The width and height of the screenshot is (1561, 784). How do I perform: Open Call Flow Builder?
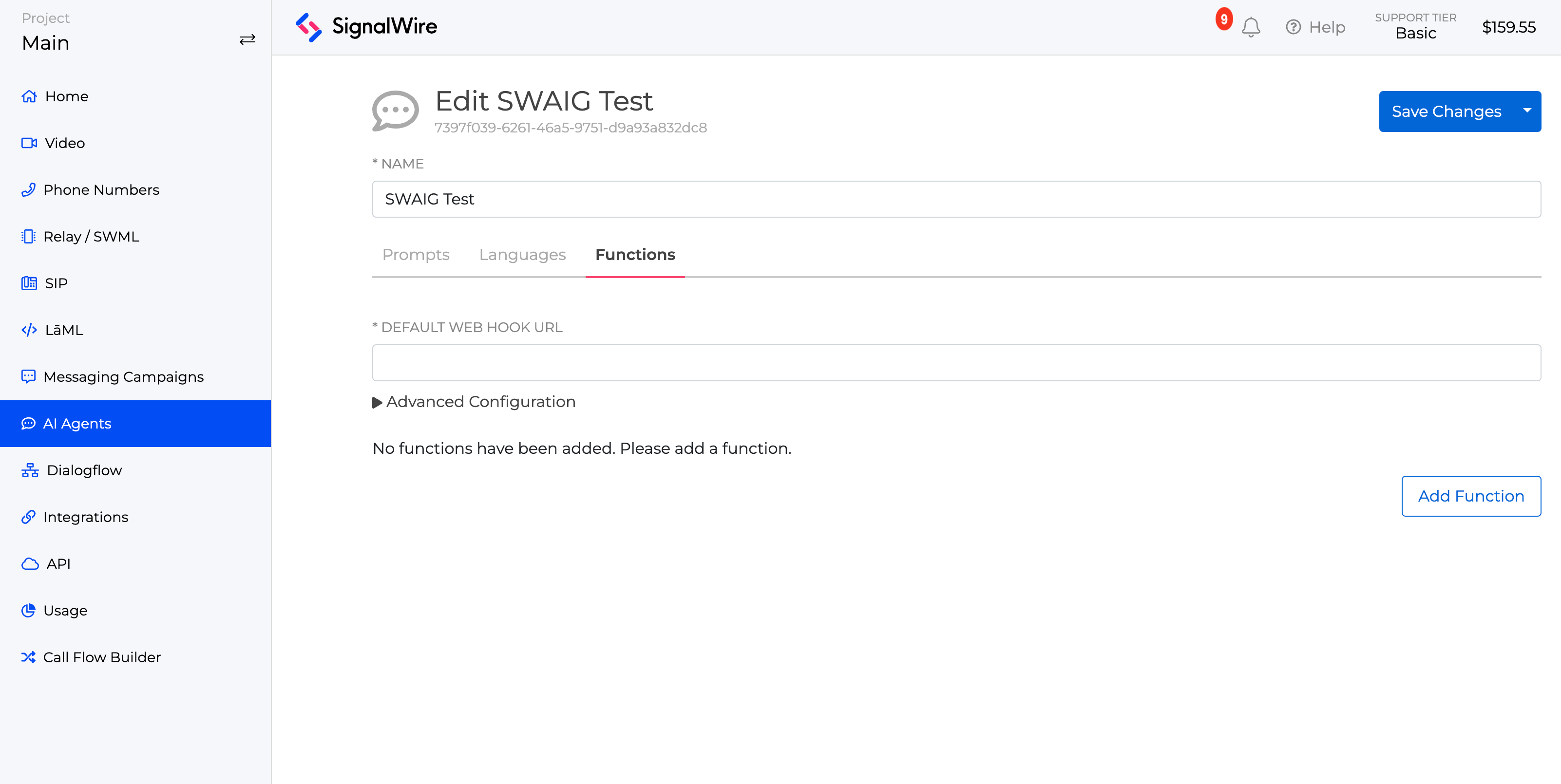coord(135,657)
